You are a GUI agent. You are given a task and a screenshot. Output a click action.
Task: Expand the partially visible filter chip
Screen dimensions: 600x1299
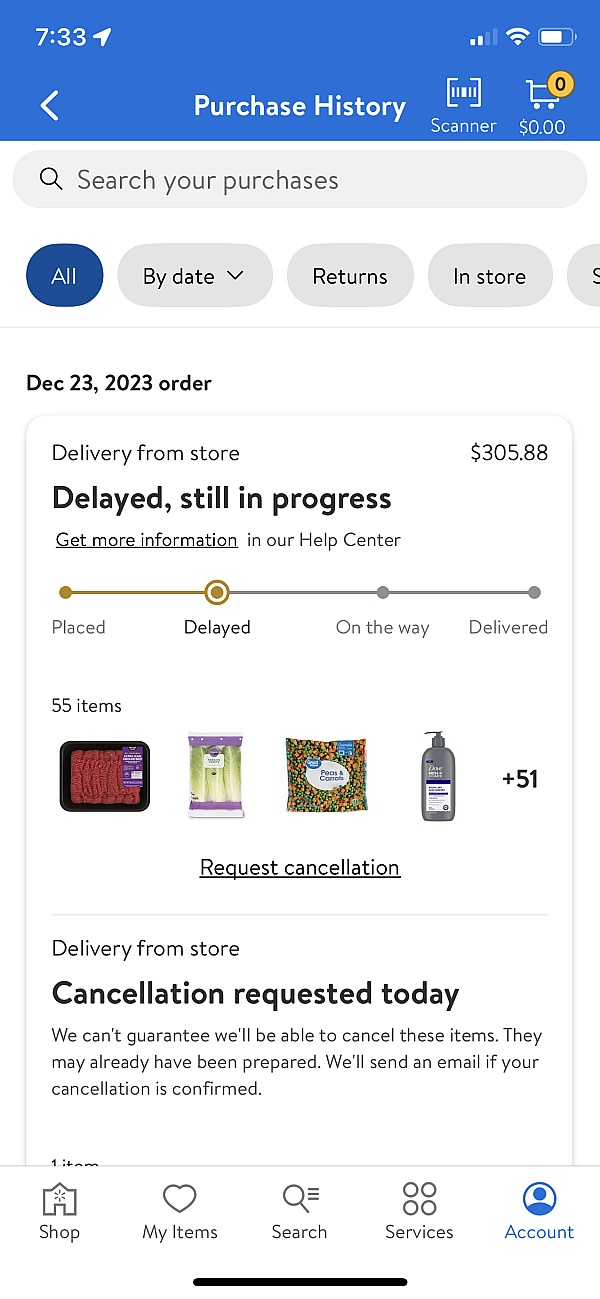[590, 275]
